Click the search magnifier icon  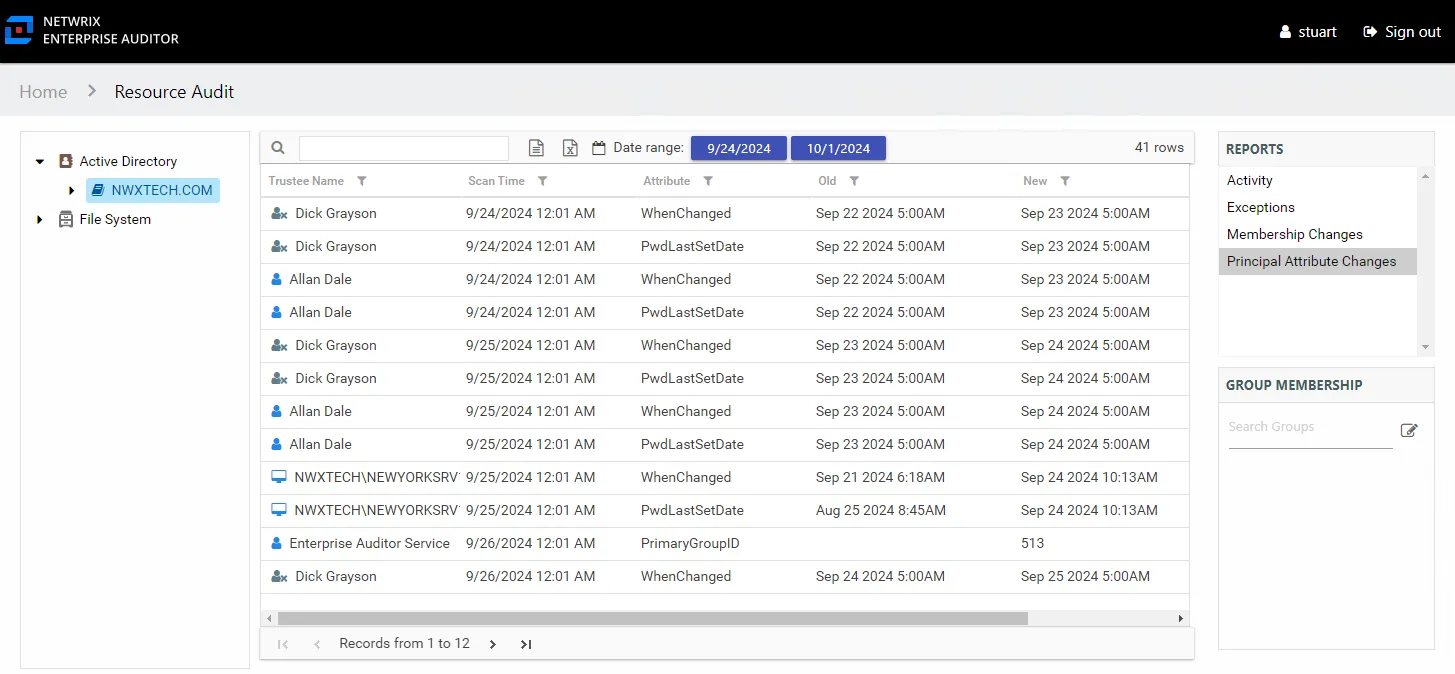pos(278,148)
